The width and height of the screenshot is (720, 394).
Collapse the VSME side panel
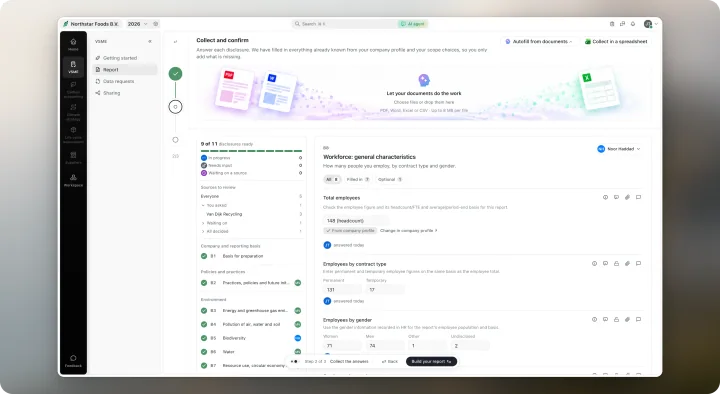tap(150, 41)
